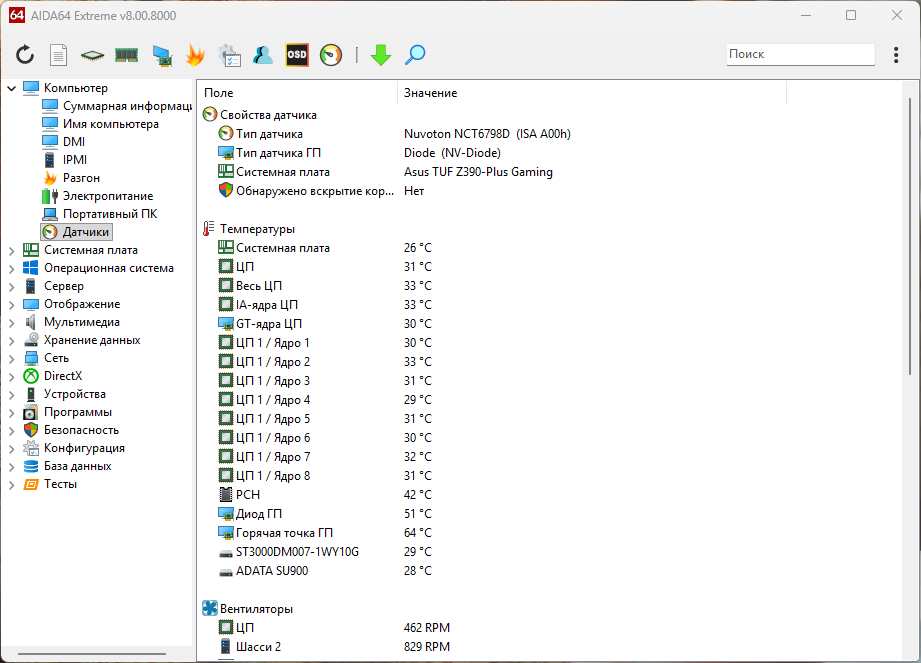Click the user profile toolbar icon

(x=263, y=55)
